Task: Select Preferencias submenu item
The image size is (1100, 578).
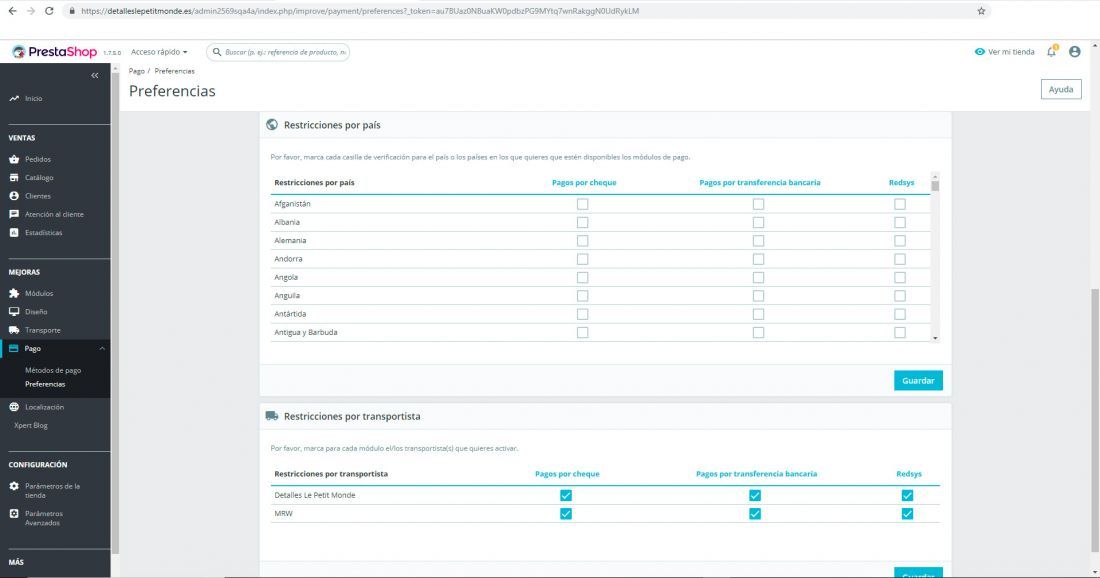Action: [x=45, y=384]
